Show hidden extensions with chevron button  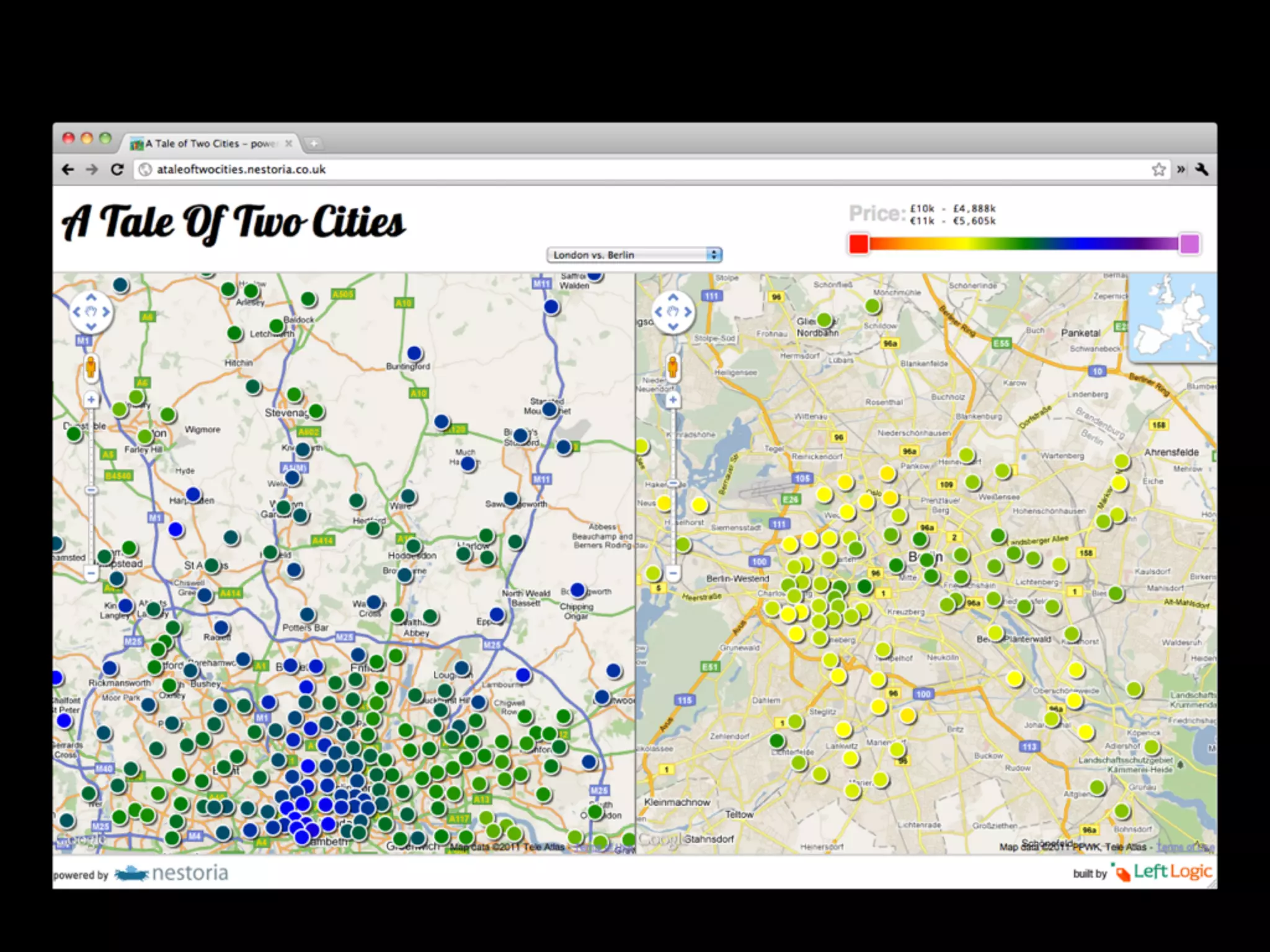(1181, 169)
